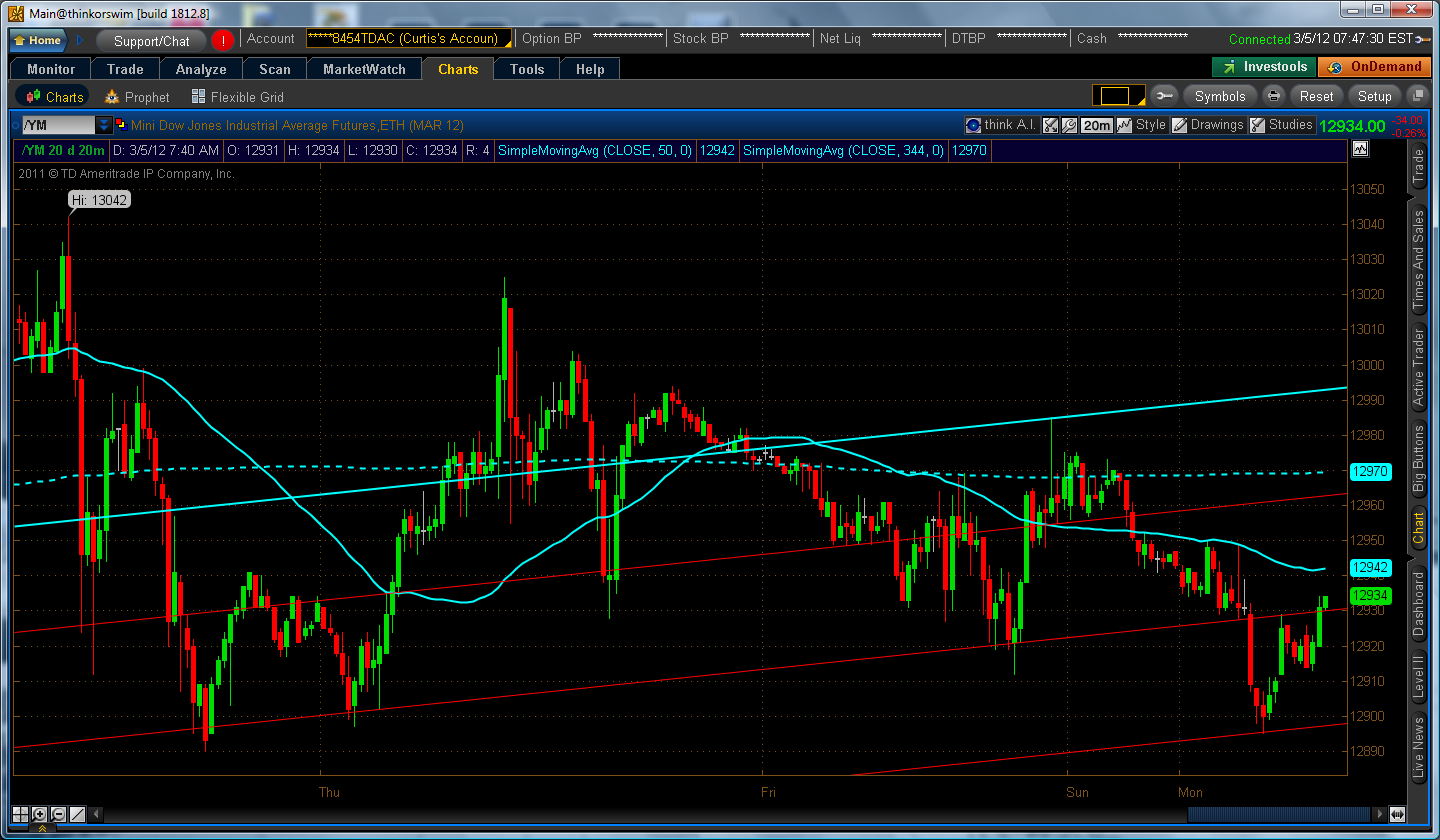This screenshot has width=1440, height=840.
Task: Click the Symbols button
Action: click(x=1220, y=96)
